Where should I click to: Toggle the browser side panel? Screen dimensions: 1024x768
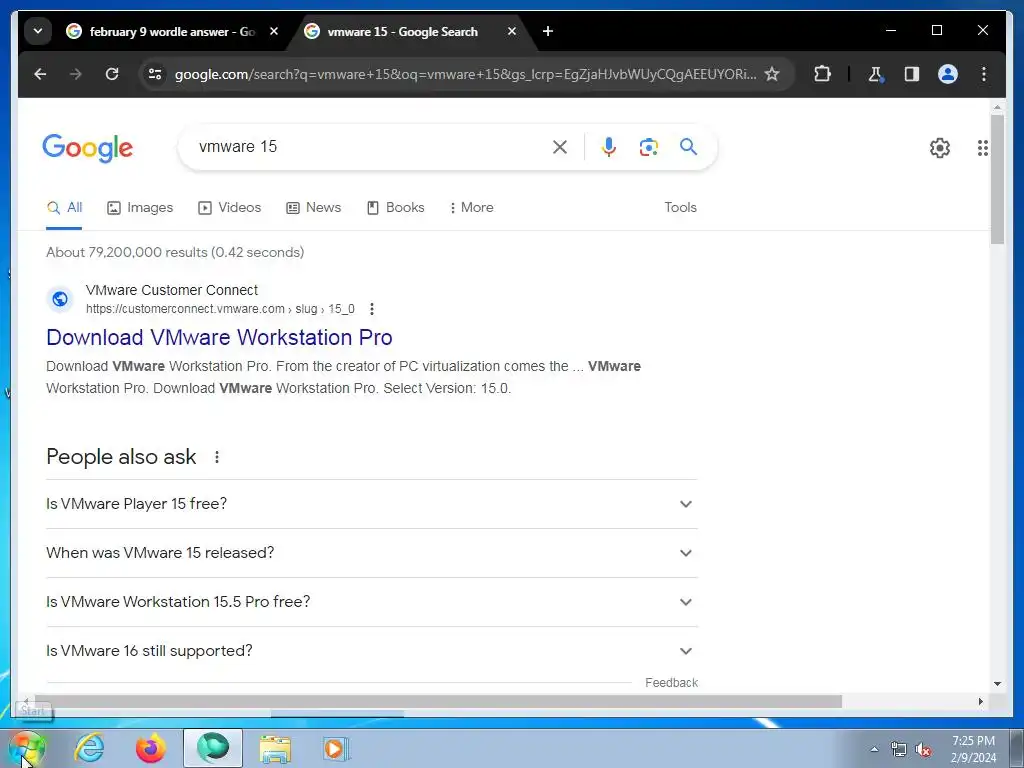pos(912,74)
